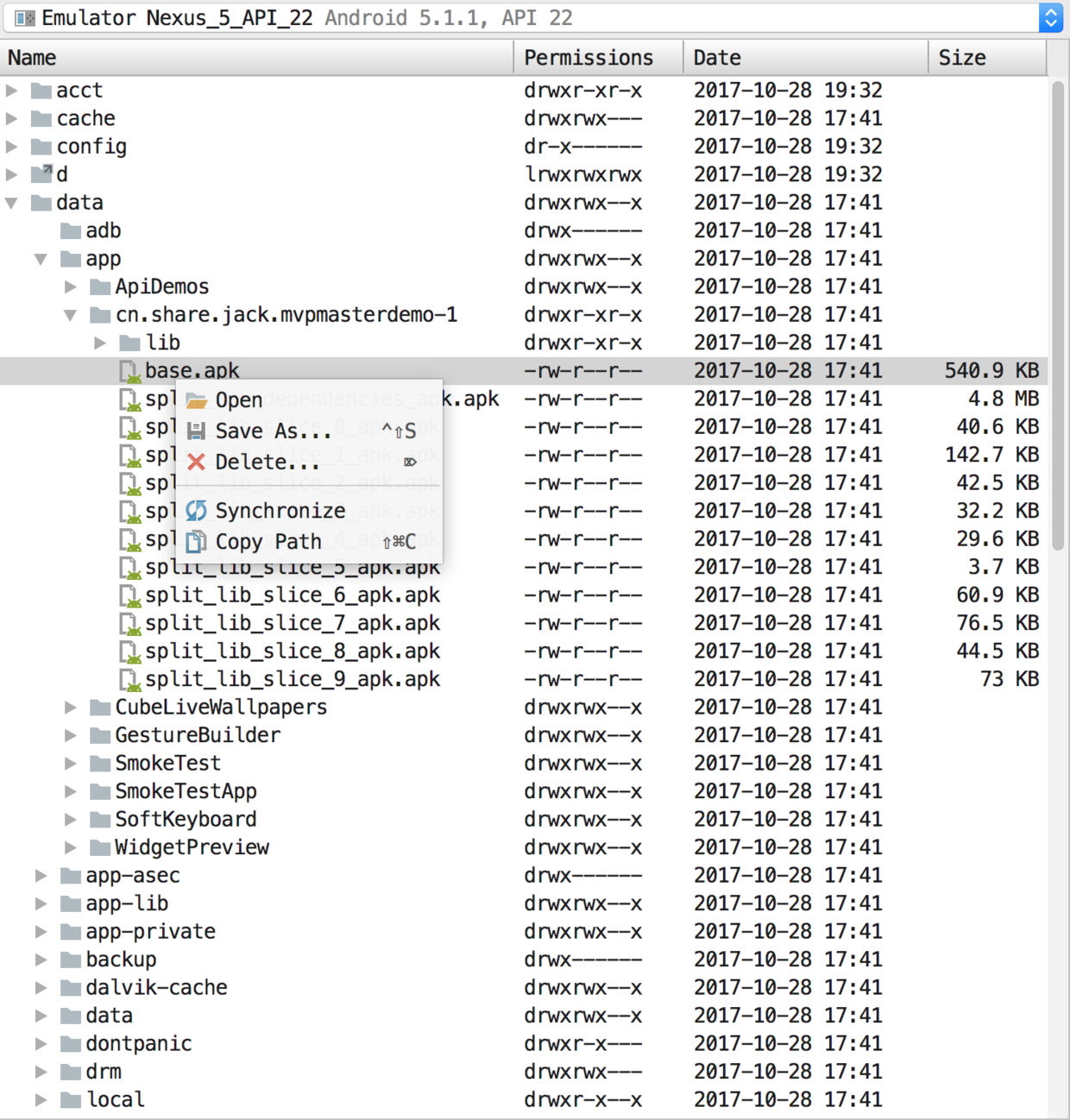Click the adb folder icon

click(71, 230)
